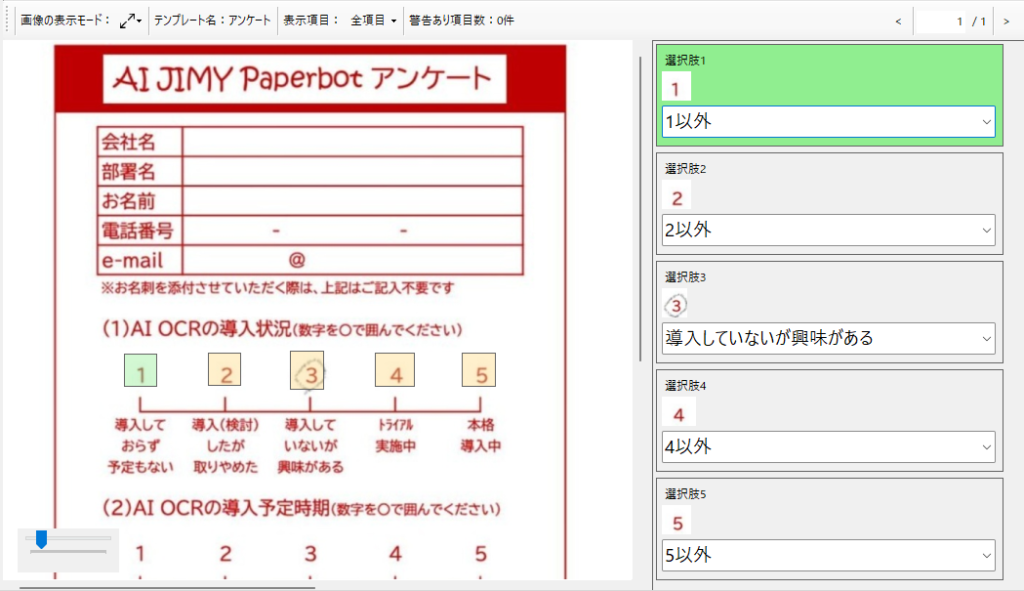The height and width of the screenshot is (591, 1024).
Task: Open the 4以外 dropdown for 選択肢4
Action: click(829, 447)
